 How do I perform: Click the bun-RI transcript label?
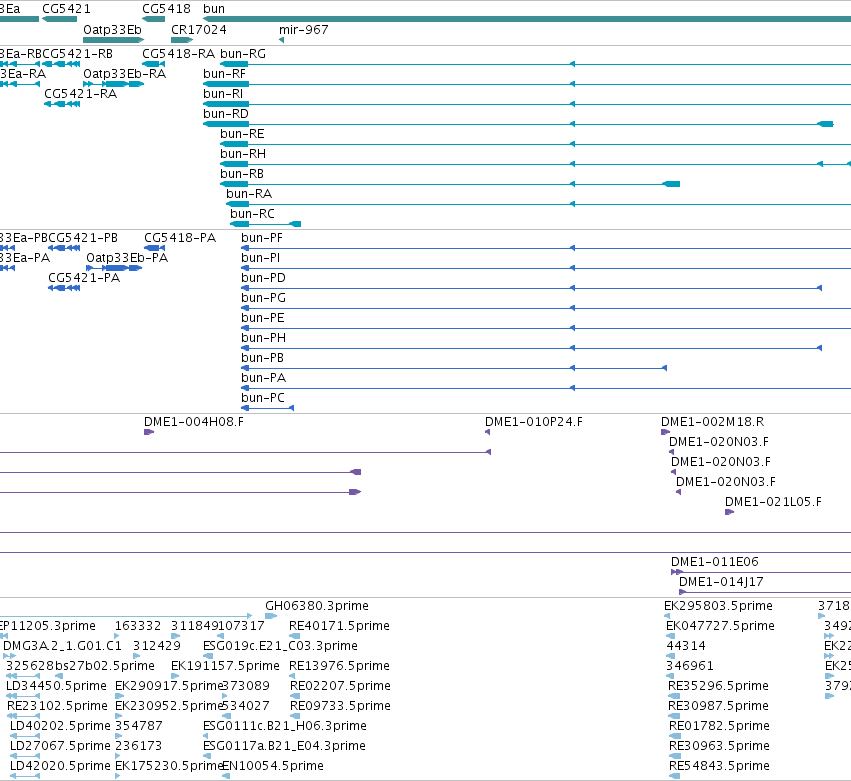pos(223,94)
